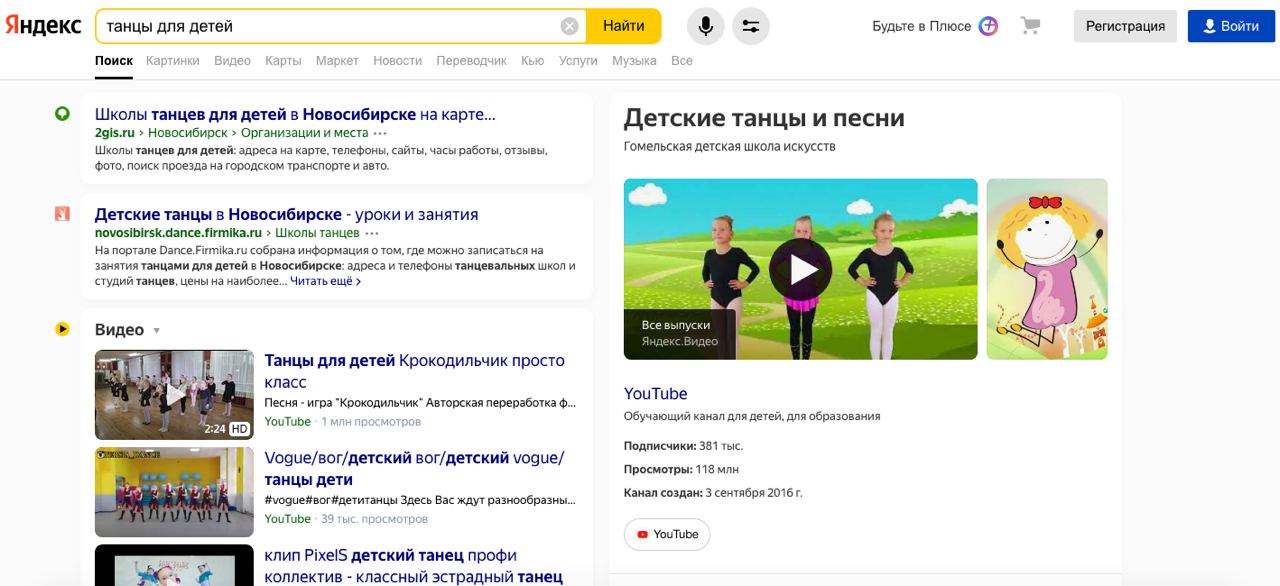Switch to Маркет tab
This screenshot has height=586, width=1280.
point(337,60)
